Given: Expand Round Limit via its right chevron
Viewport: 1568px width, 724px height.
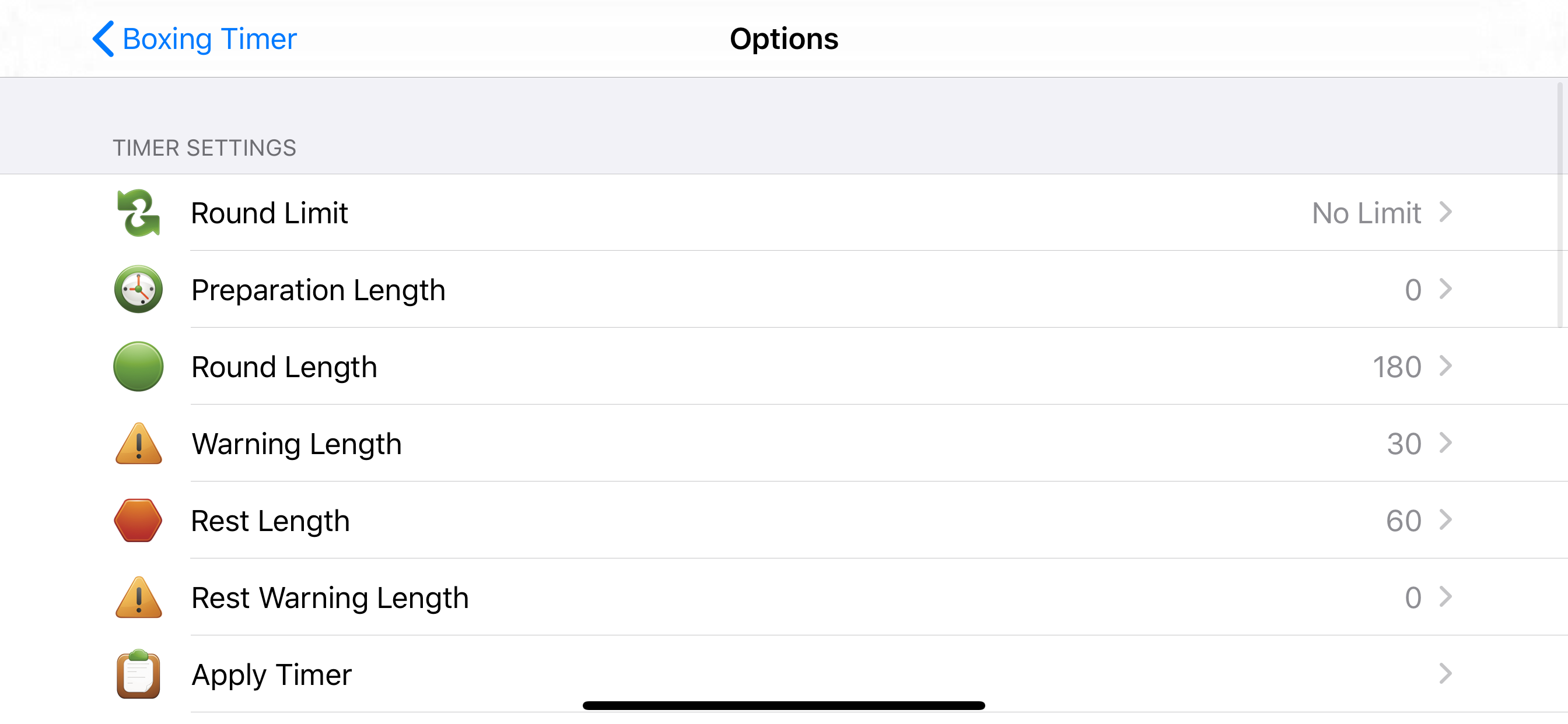Looking at the screenshot, I should [x=1445, y=212].
